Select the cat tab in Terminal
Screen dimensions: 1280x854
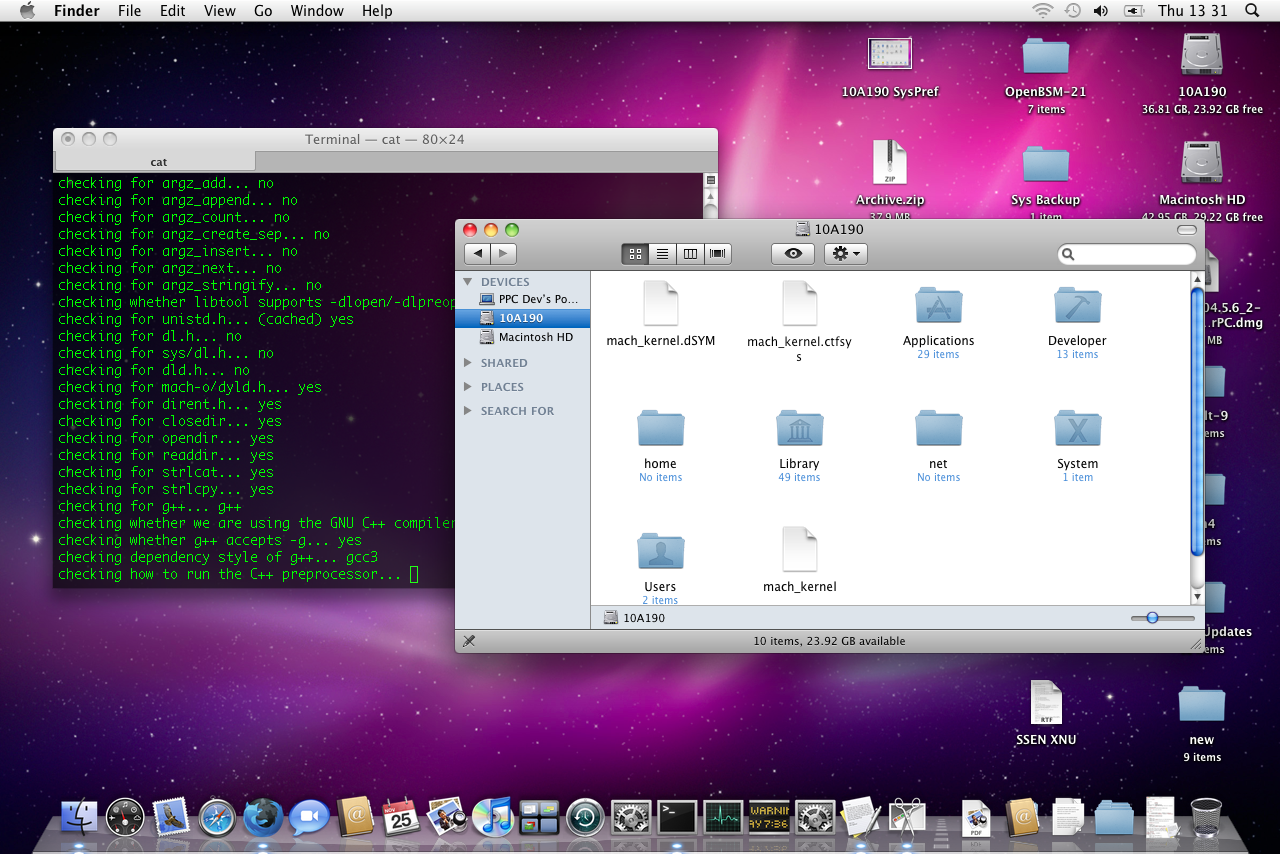(158, 162)
